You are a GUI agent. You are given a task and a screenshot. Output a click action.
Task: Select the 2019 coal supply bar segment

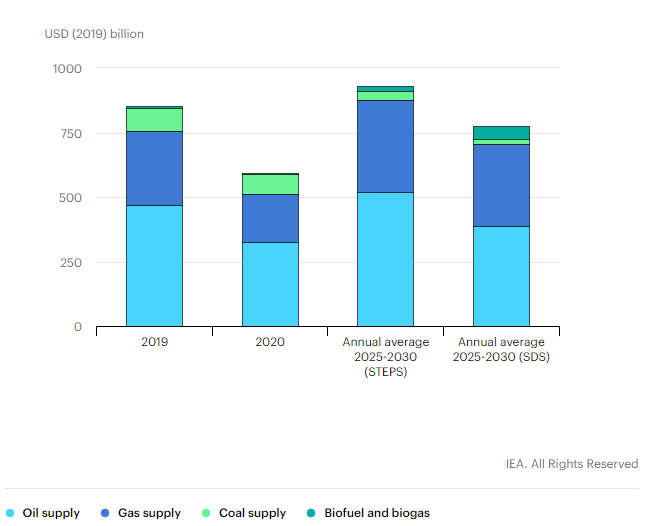(154, 120)
